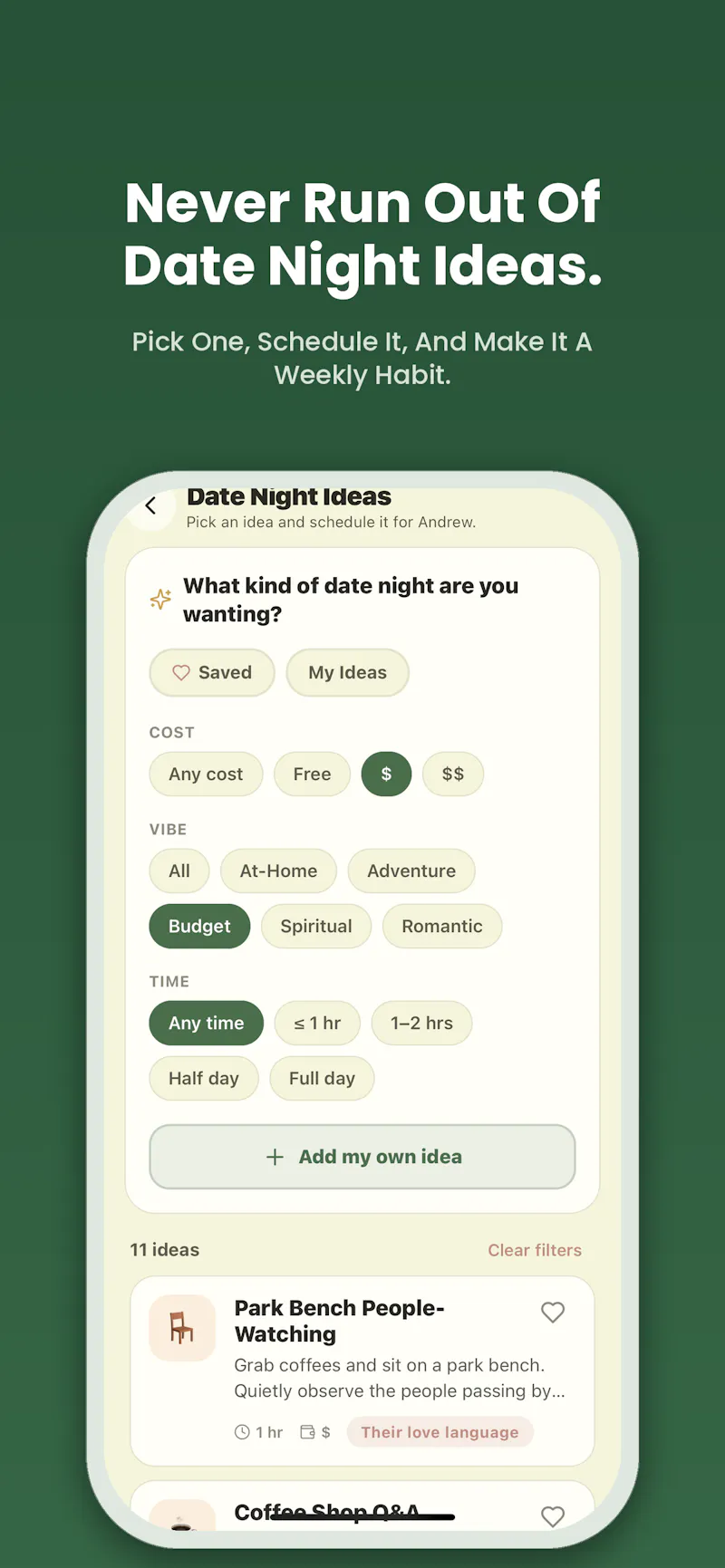Click the 11 ideas count text
This screenshot has height=1568, width=725.
coord(164,1250)
